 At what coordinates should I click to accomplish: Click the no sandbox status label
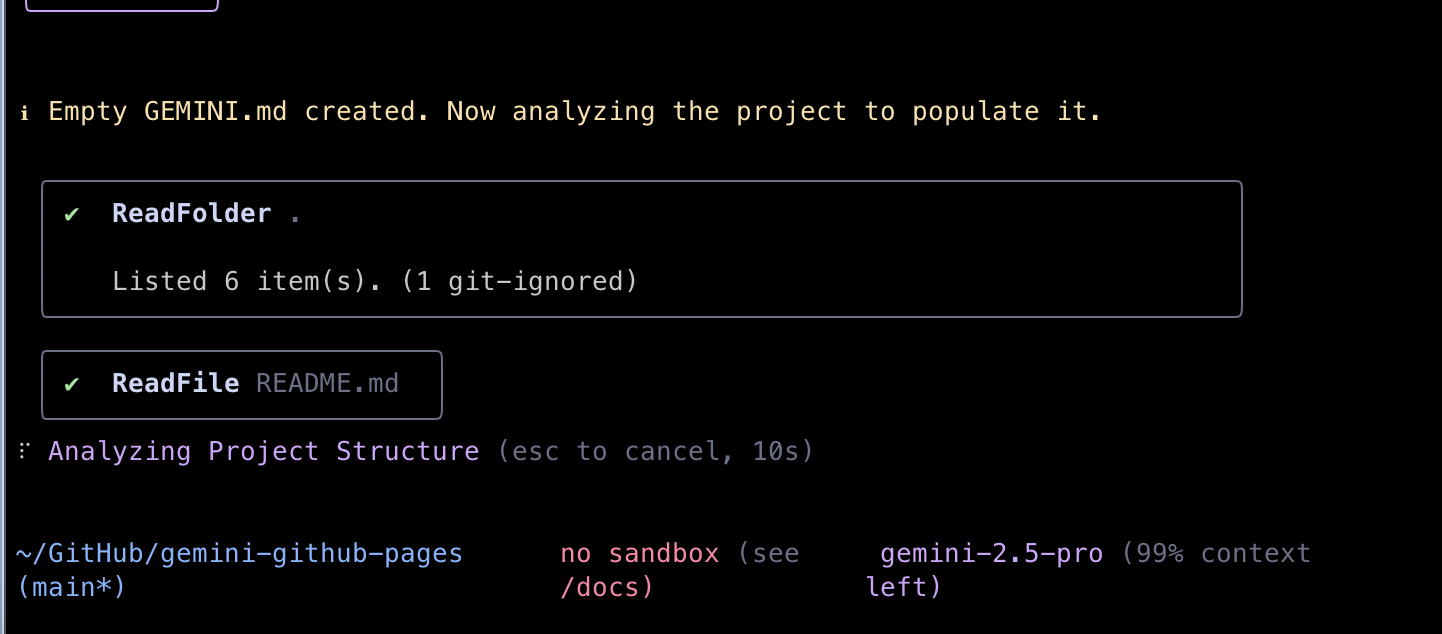(x=640, y=553)
